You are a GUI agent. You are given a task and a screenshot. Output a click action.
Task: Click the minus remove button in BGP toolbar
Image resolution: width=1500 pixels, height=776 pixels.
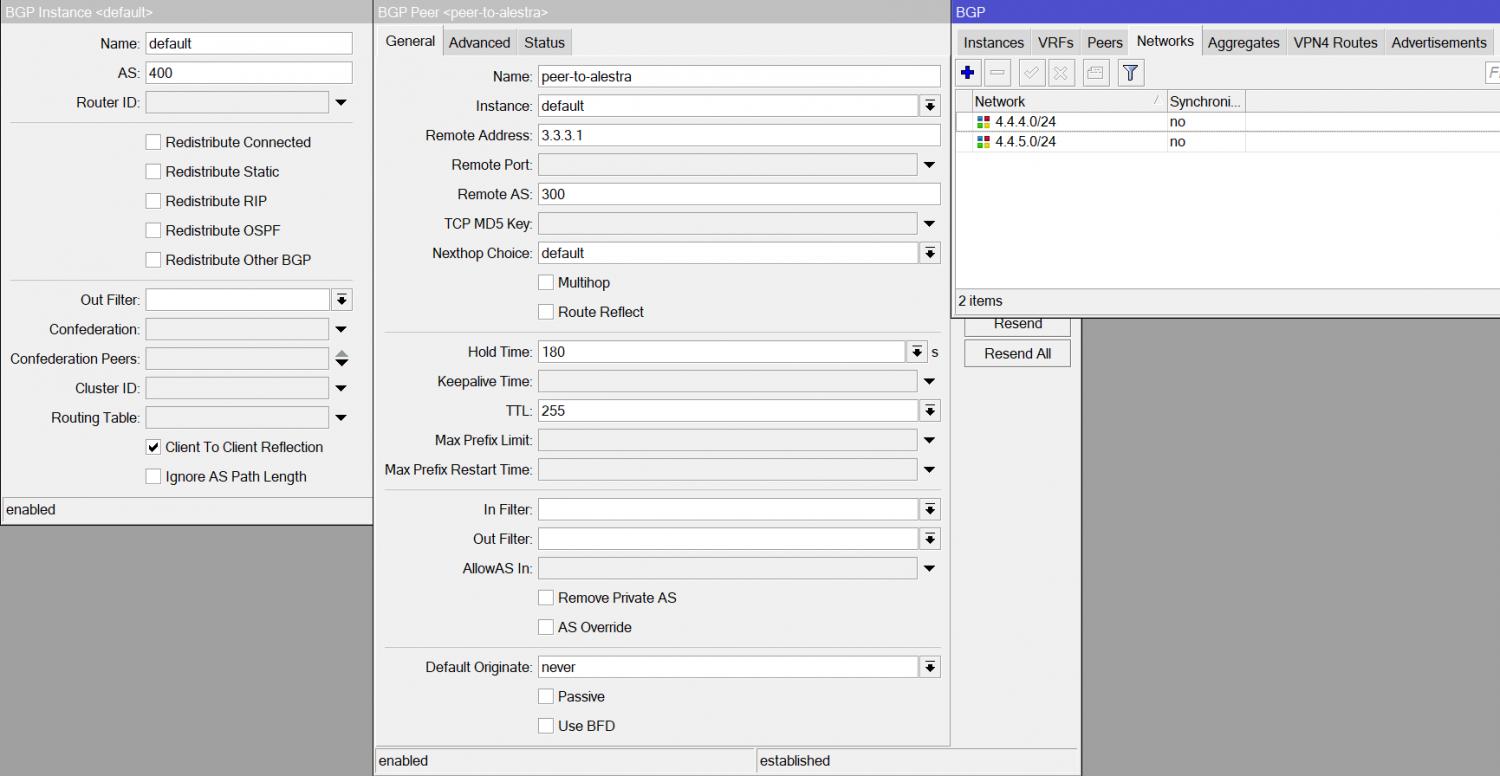[997, 73]
